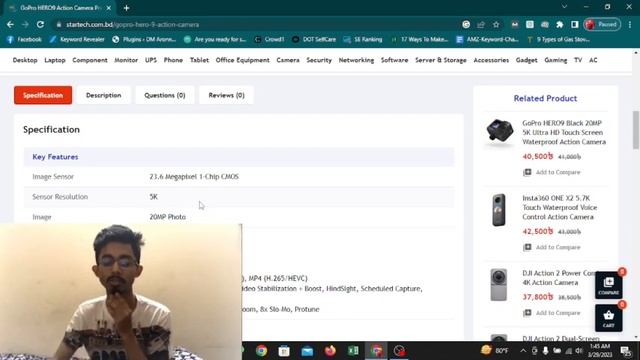Click the taskbar volume icon

click(x=579, y=351)
